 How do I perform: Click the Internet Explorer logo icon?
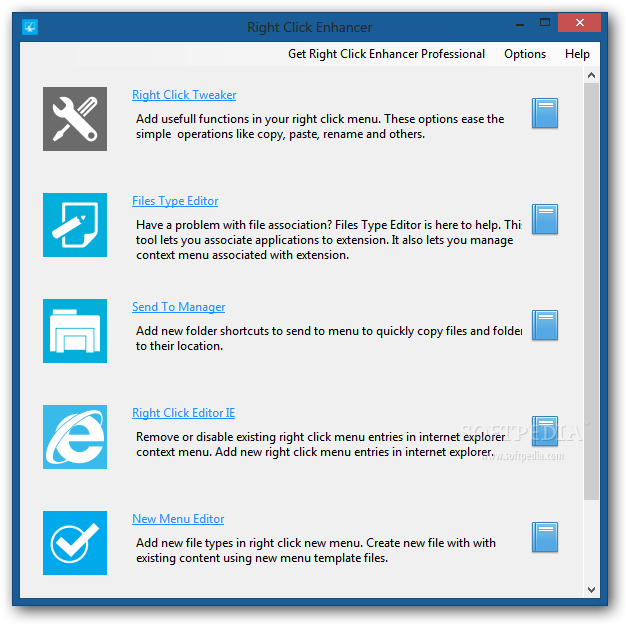click(75, 437)
